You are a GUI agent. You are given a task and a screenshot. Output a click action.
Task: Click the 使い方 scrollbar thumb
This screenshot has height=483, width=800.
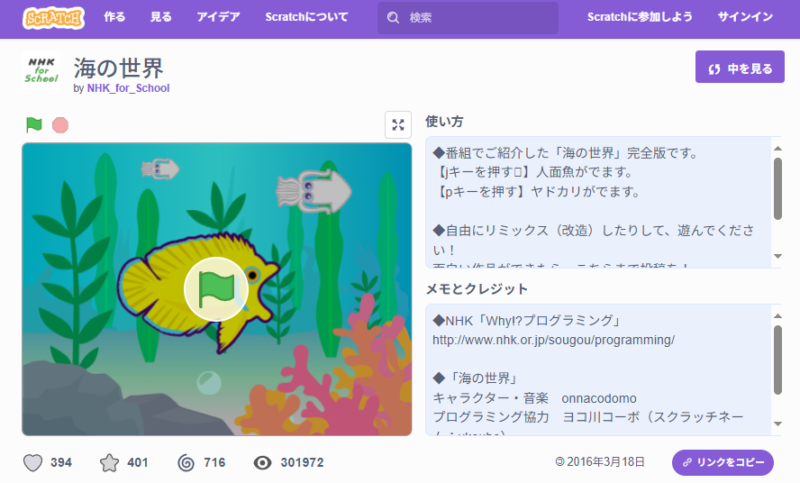click(778, 189)
